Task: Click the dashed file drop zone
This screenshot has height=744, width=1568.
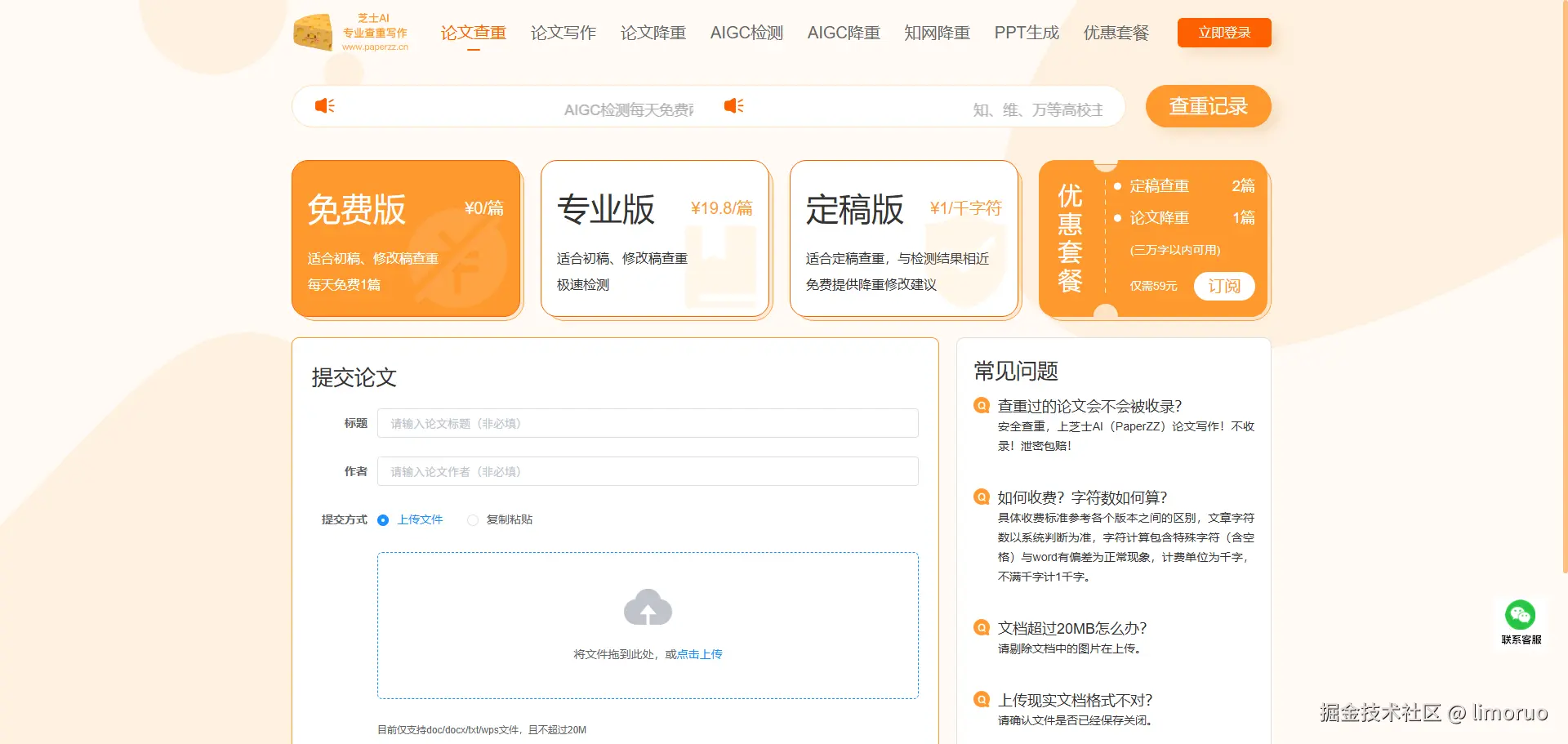Action: 648,626
